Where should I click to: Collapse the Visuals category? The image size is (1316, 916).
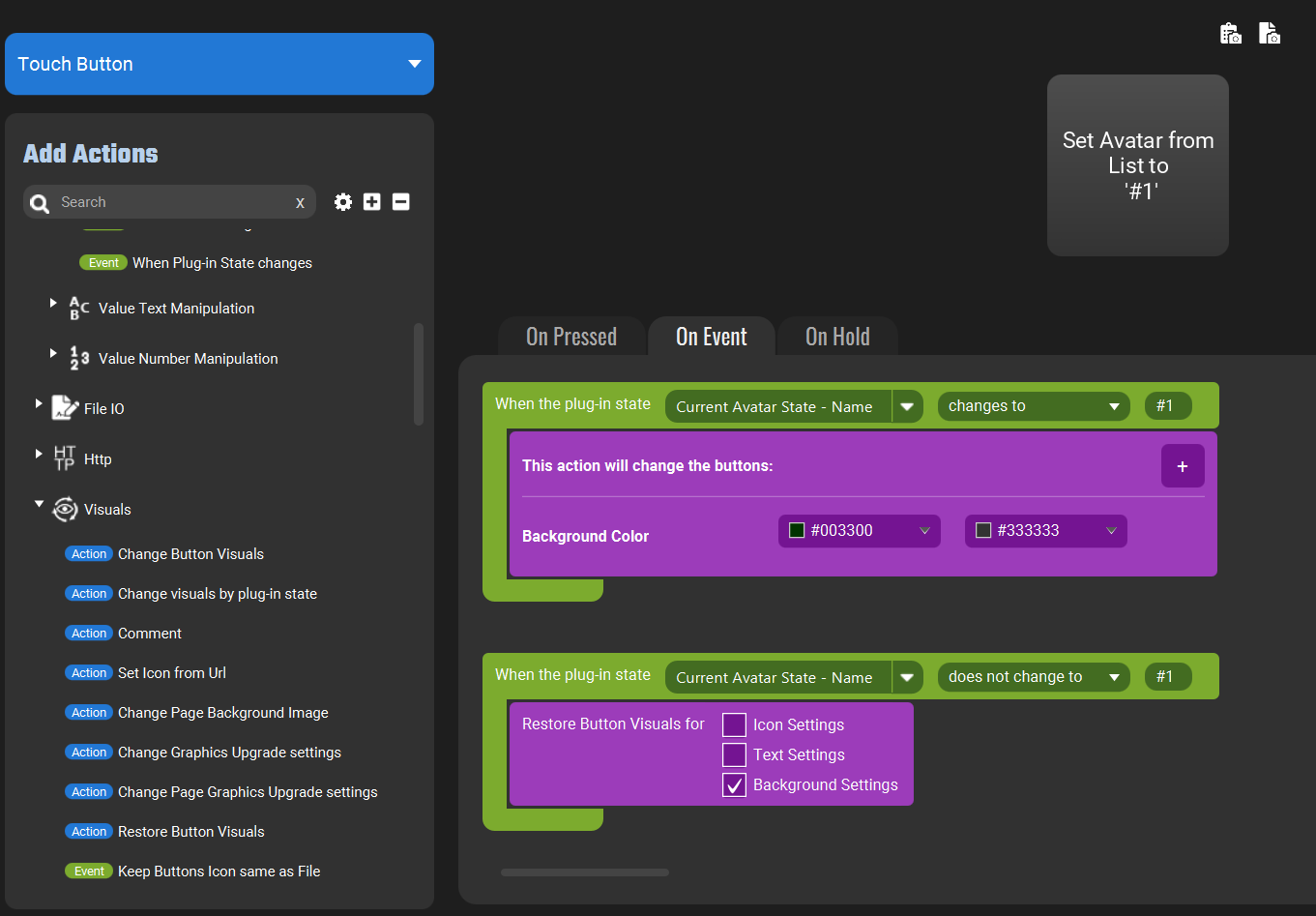point(39,504)
